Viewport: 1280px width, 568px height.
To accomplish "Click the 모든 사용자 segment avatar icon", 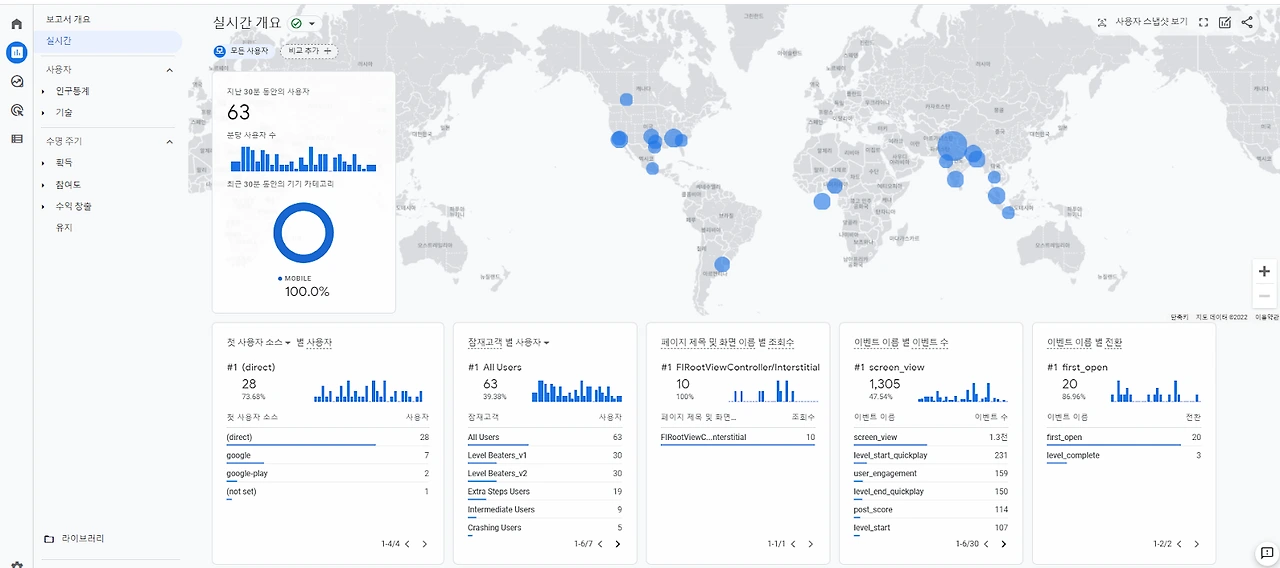I will pyautogui.click(x=220, y=50).
